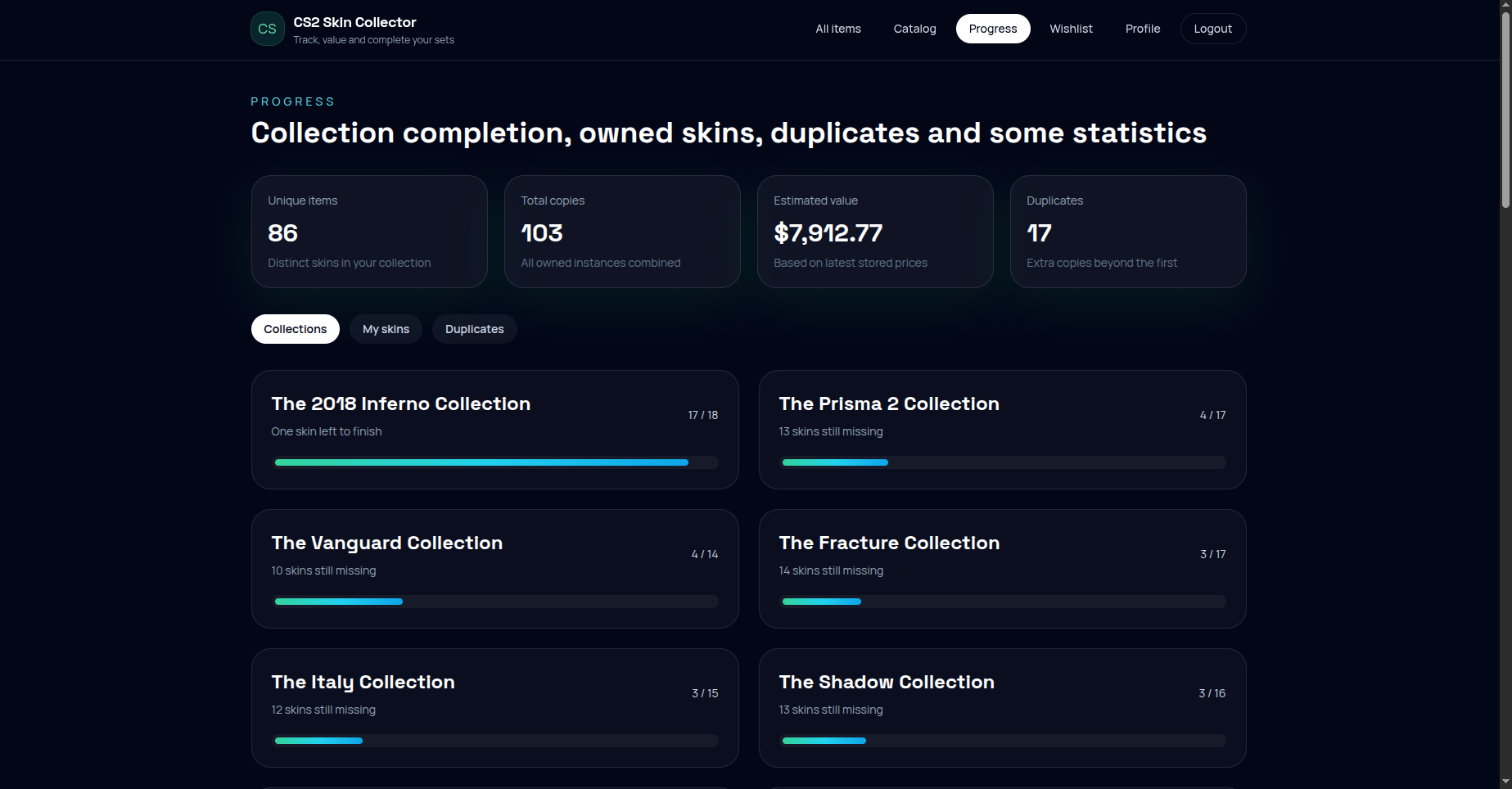The height and width of the screenshot is (789, 1512).
Task: Open the Wishlist page
Action: [1071, 28]
